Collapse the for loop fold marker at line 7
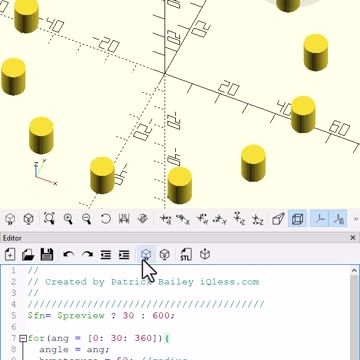360x360 pixels. (x=23, y=338)
